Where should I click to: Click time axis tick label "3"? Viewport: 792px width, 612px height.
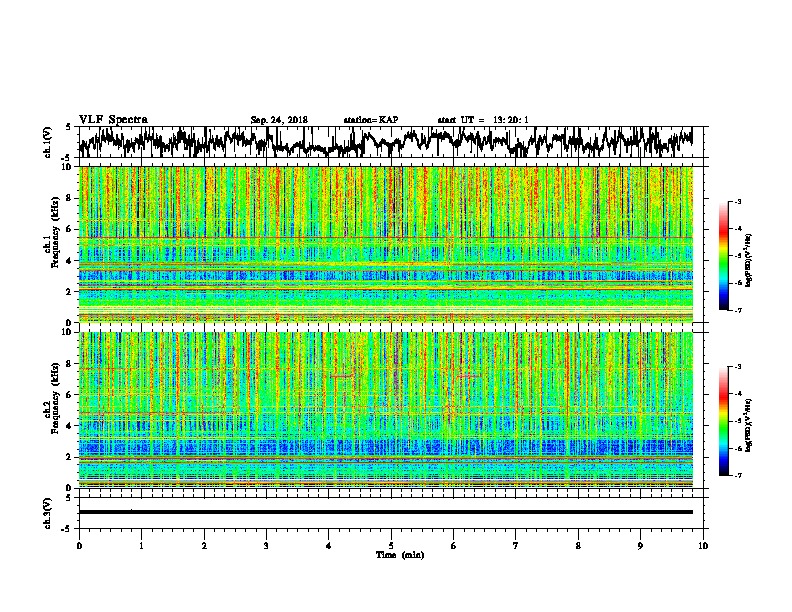tap(266, 546)
